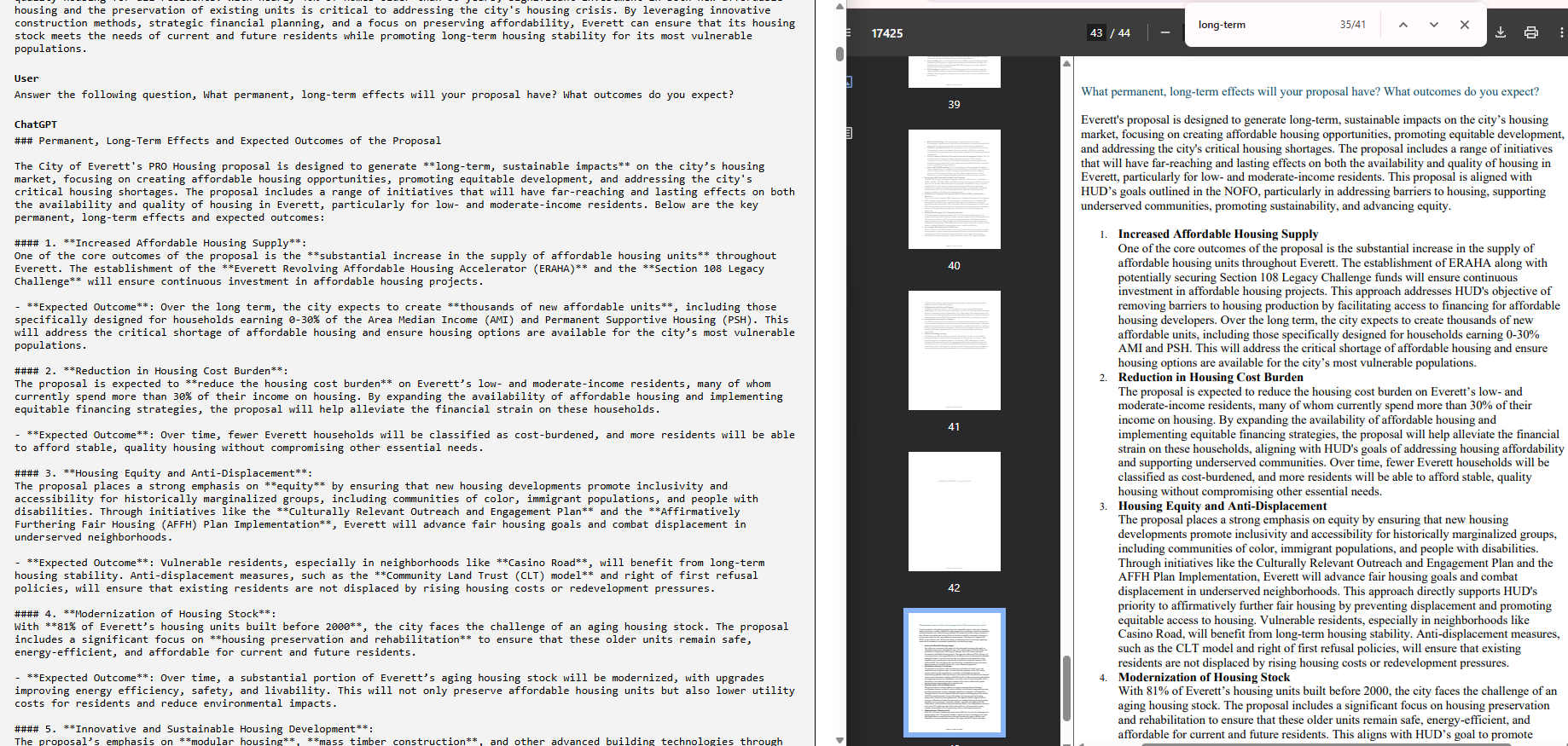This screenshot has height=746, width=1568.
Task: Click the 'long-term' search text field
Action: pyautogui.click(x=1263, y=25)
